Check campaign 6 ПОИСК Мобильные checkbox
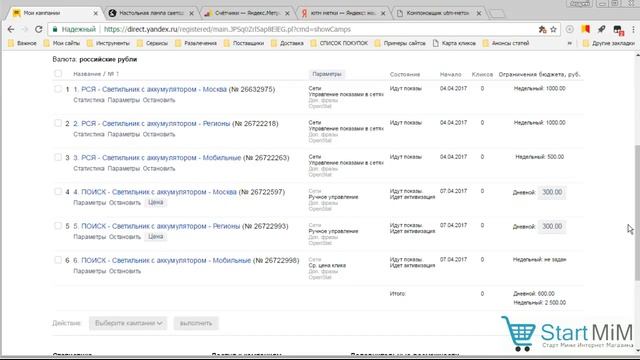The height and width of the screenshot is (360, 640). 58,260
